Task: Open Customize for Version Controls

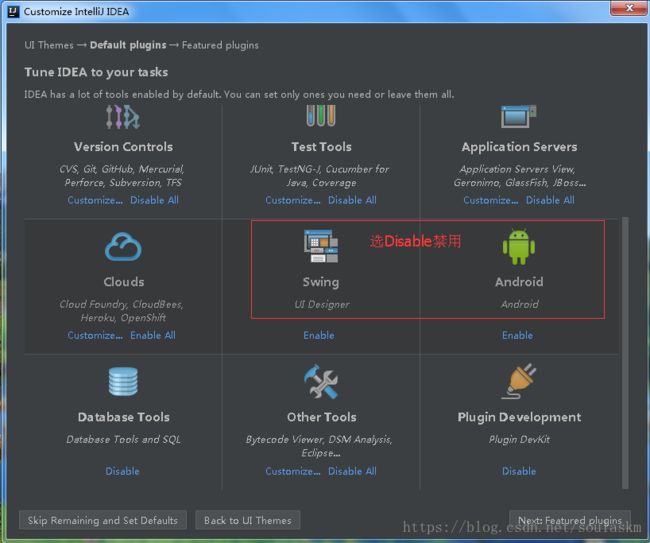Action: 95,200
